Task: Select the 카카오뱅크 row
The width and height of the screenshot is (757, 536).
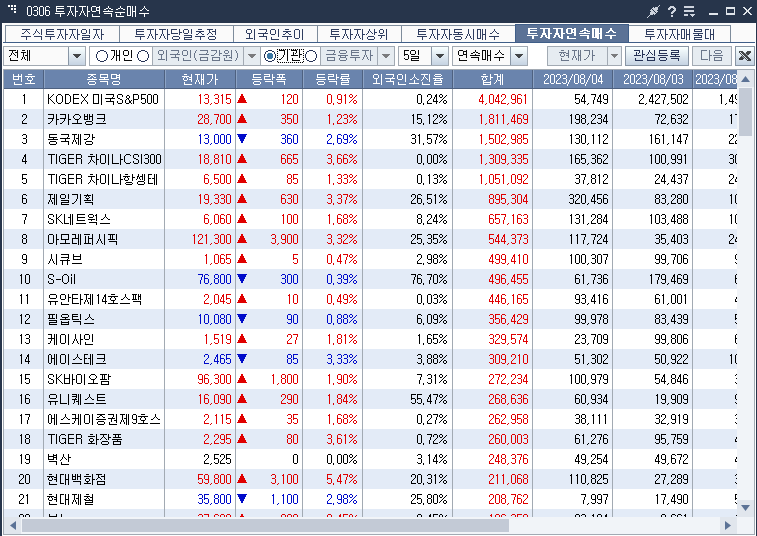Action: pyautogui.click(x=370, y=119)
